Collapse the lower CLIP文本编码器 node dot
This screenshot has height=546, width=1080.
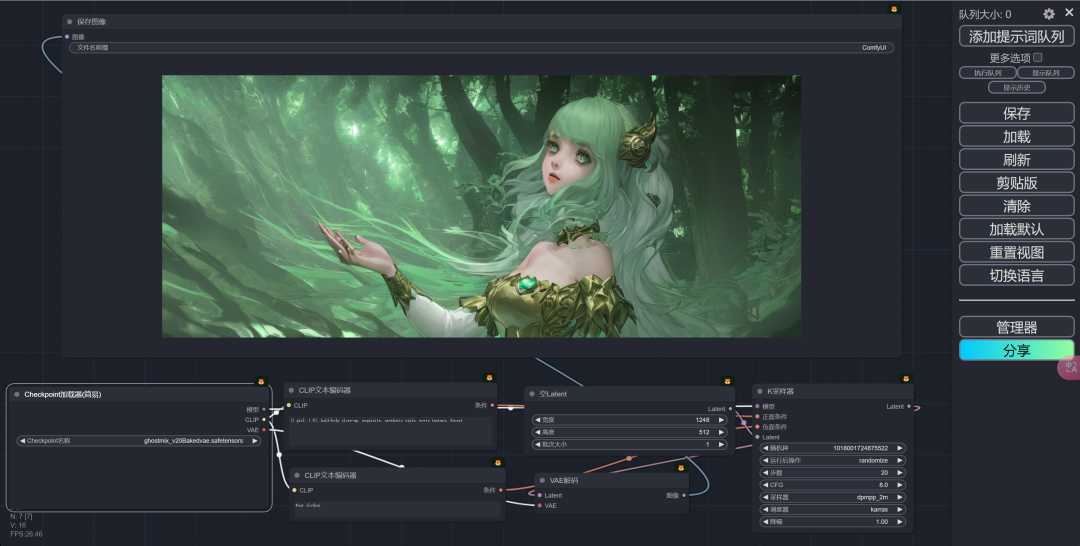coord(297,475)
